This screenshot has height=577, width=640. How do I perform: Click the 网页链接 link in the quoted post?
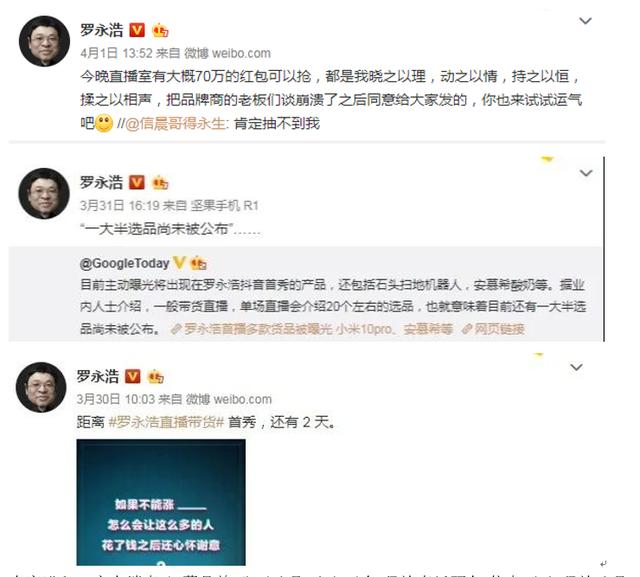[x=493, y=329]
